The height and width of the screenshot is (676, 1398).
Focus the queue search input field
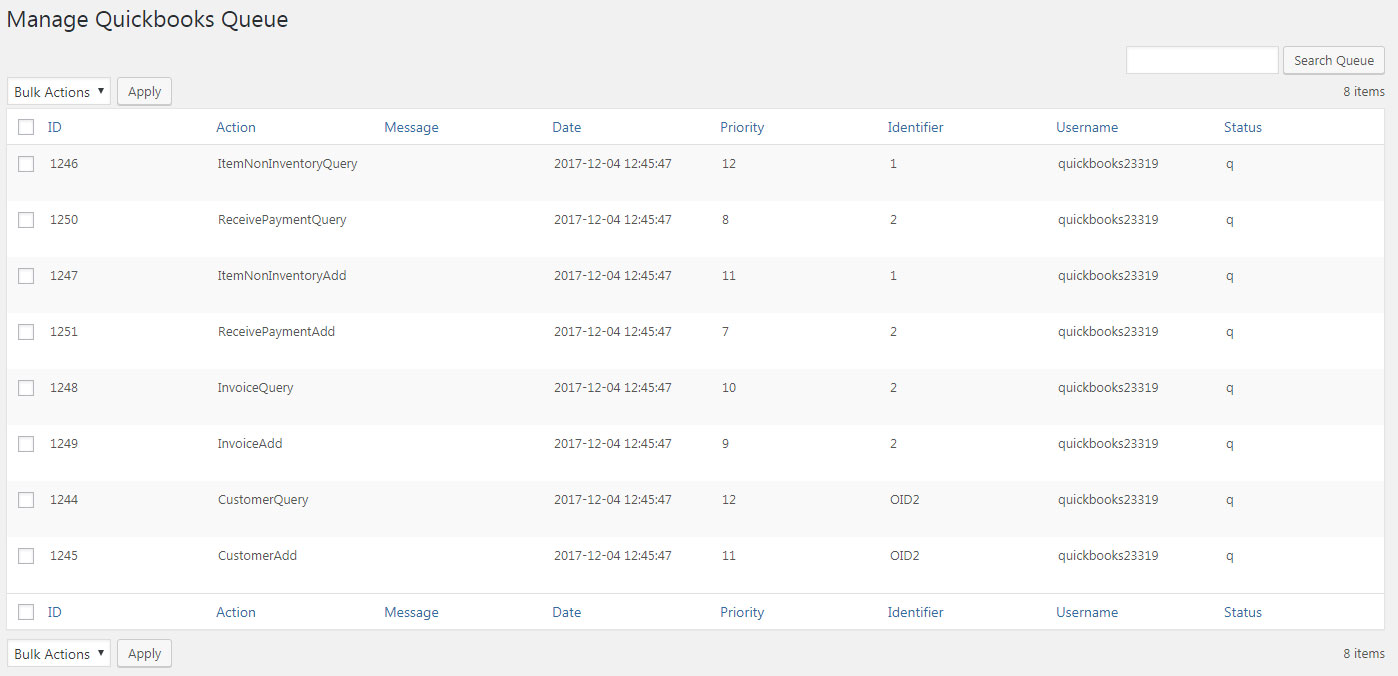[x=1202, y=60]
